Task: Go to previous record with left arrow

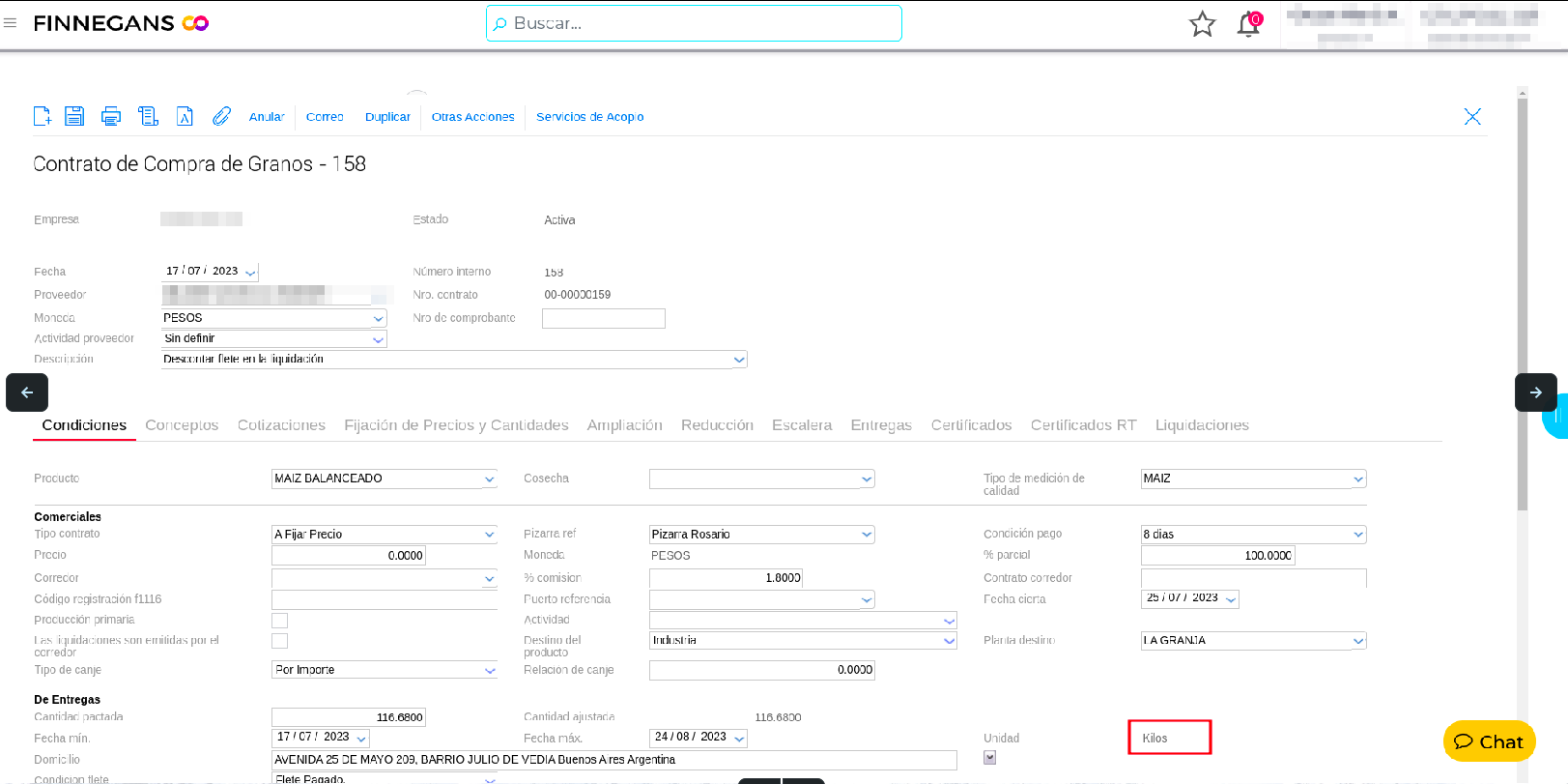Action: click(x=27, y=392)
